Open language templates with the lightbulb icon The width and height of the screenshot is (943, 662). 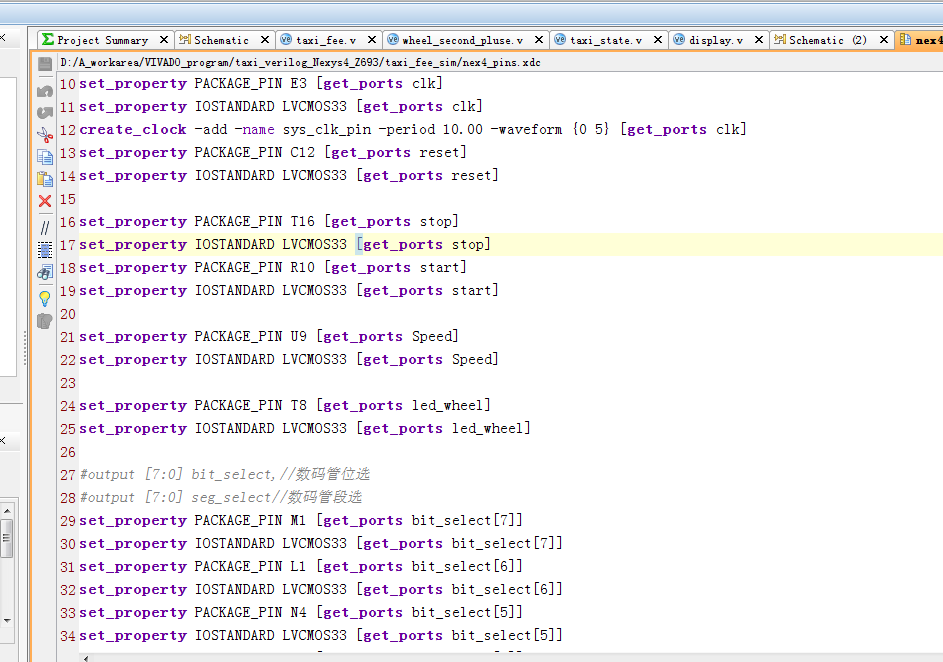pyautogui.click(x=45, y=298)
